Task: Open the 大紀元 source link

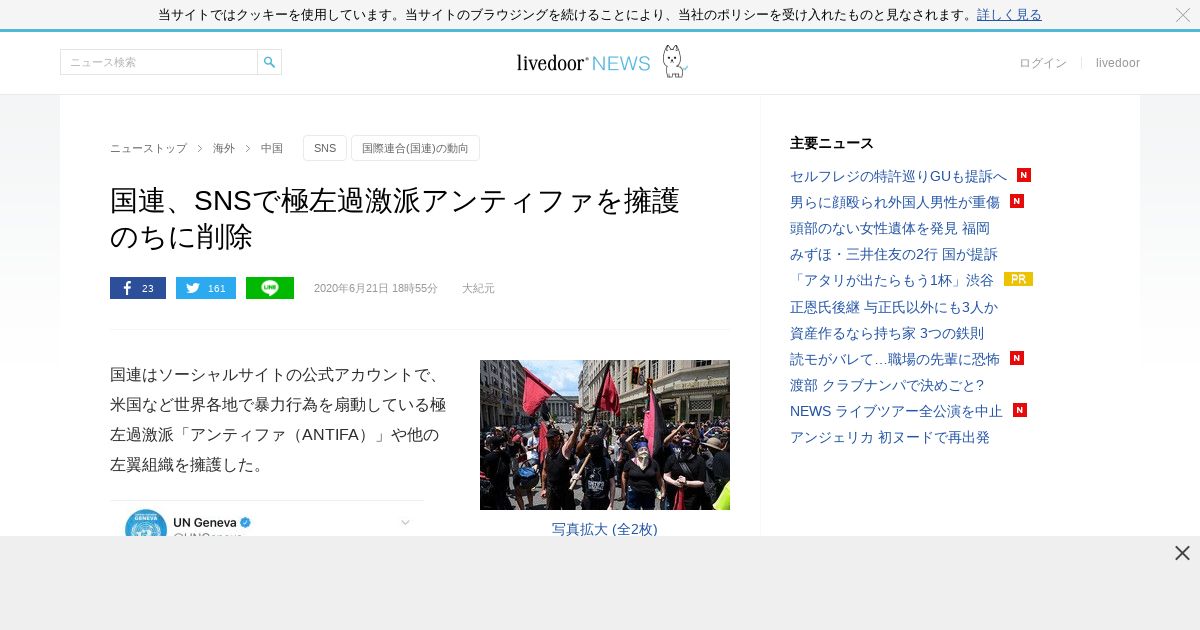Action: [478, 288]
